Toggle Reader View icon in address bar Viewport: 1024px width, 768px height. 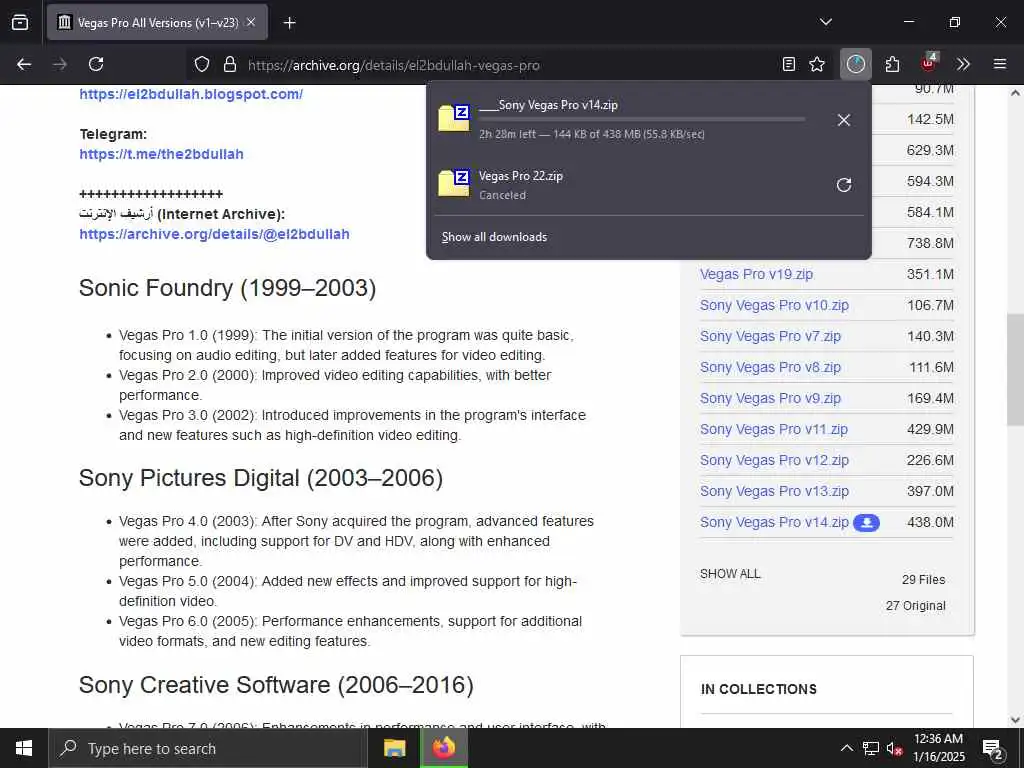click(789, 64)
